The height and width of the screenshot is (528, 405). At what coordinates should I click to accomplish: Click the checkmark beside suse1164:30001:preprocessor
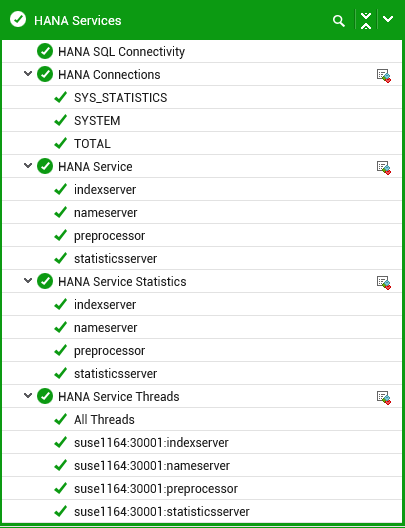pos(61,488)
